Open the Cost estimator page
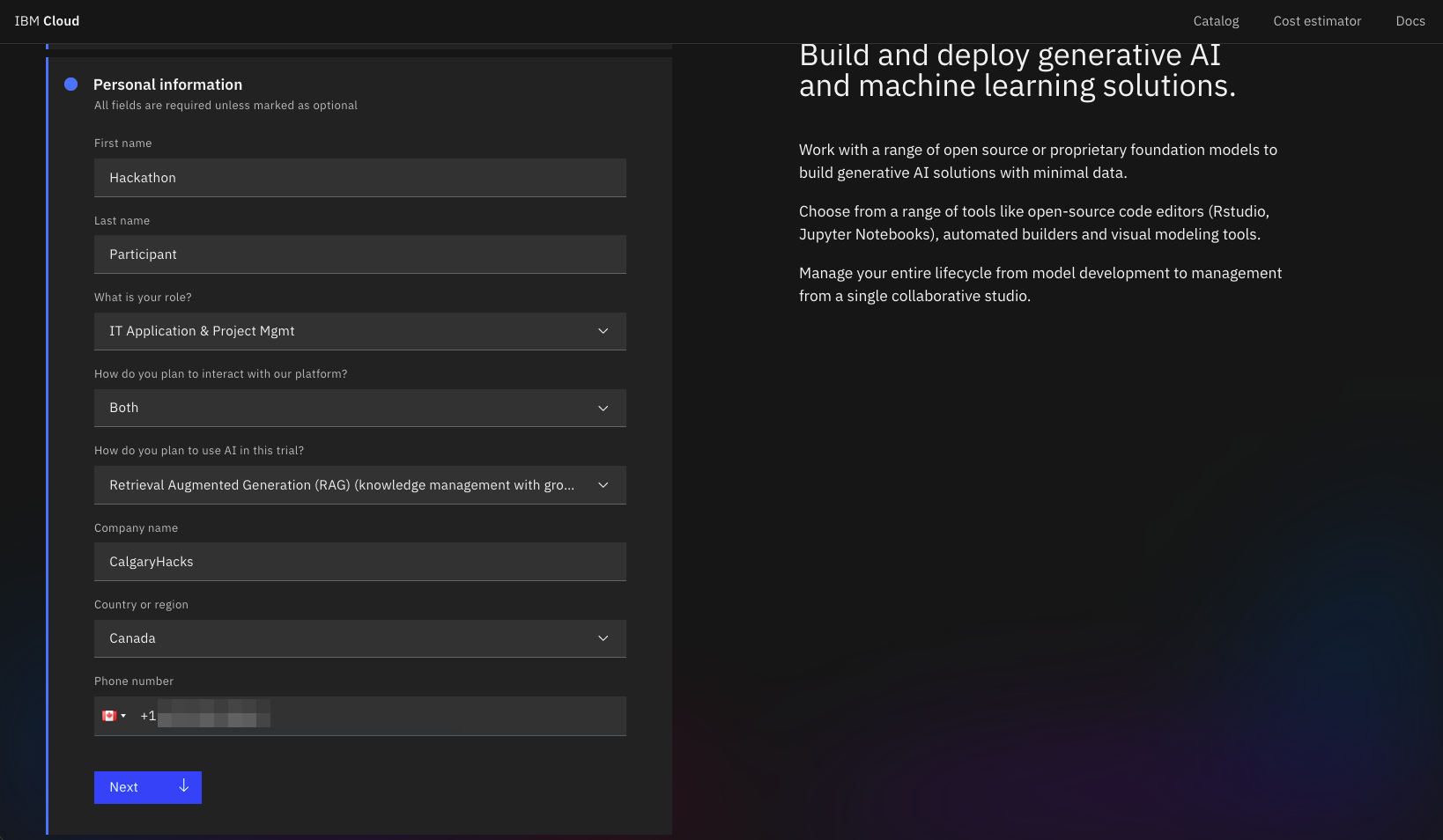This screenshot has height=840, width=1443. [1316, 21]
